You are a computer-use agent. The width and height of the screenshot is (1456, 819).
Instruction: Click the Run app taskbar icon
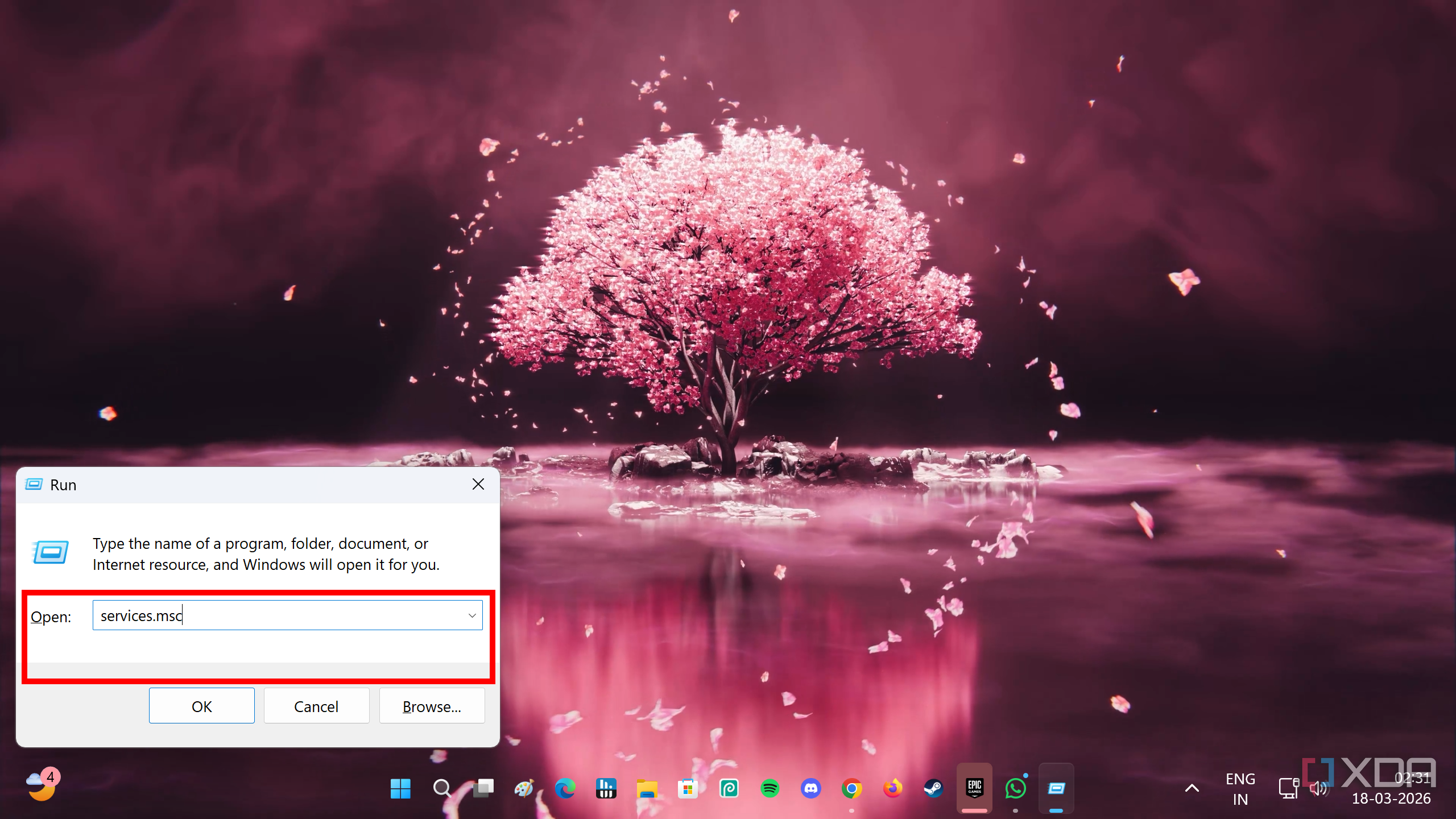1056,788
